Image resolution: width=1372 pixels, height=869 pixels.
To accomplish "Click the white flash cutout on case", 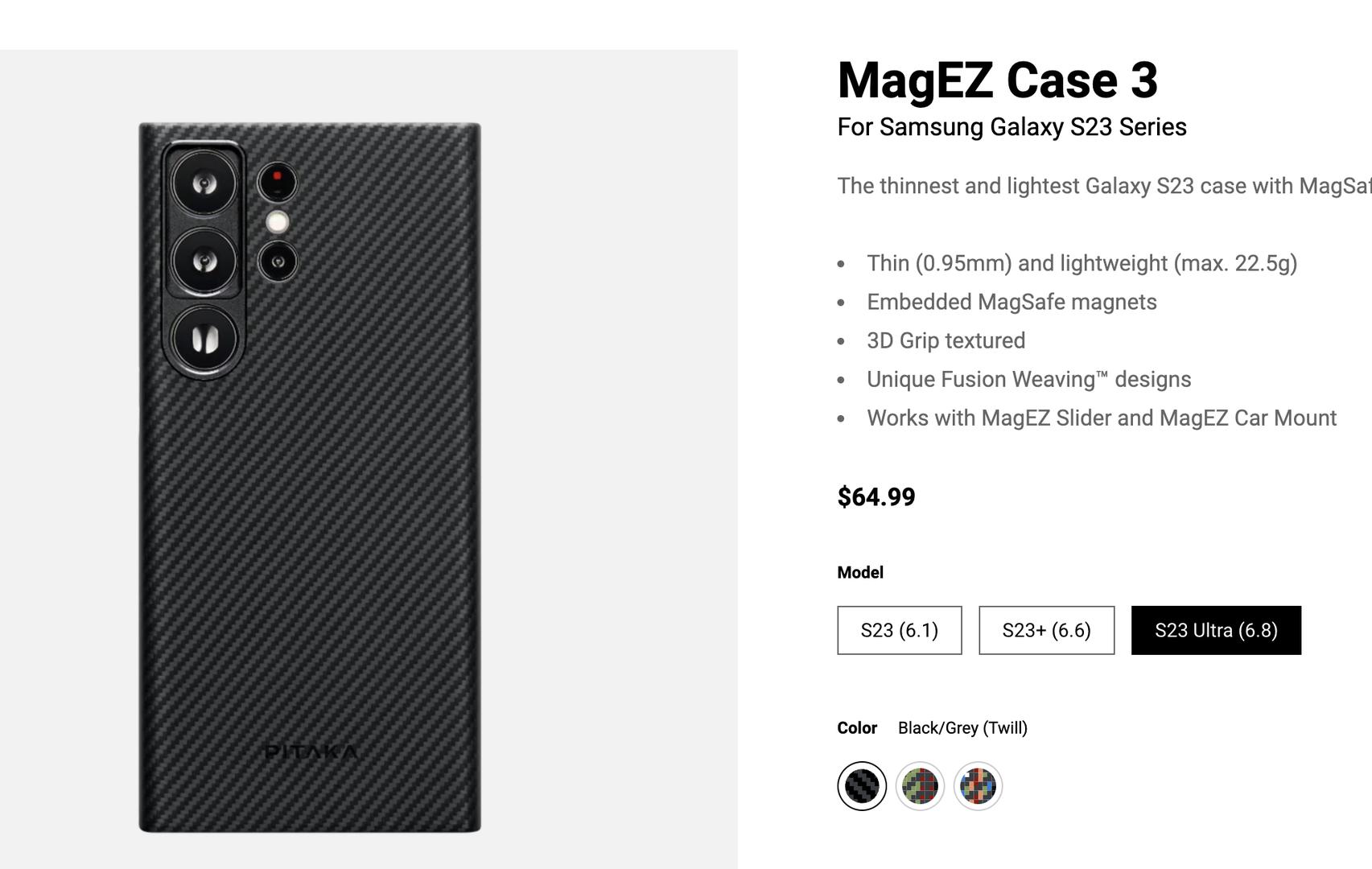I will coord(278,222).
